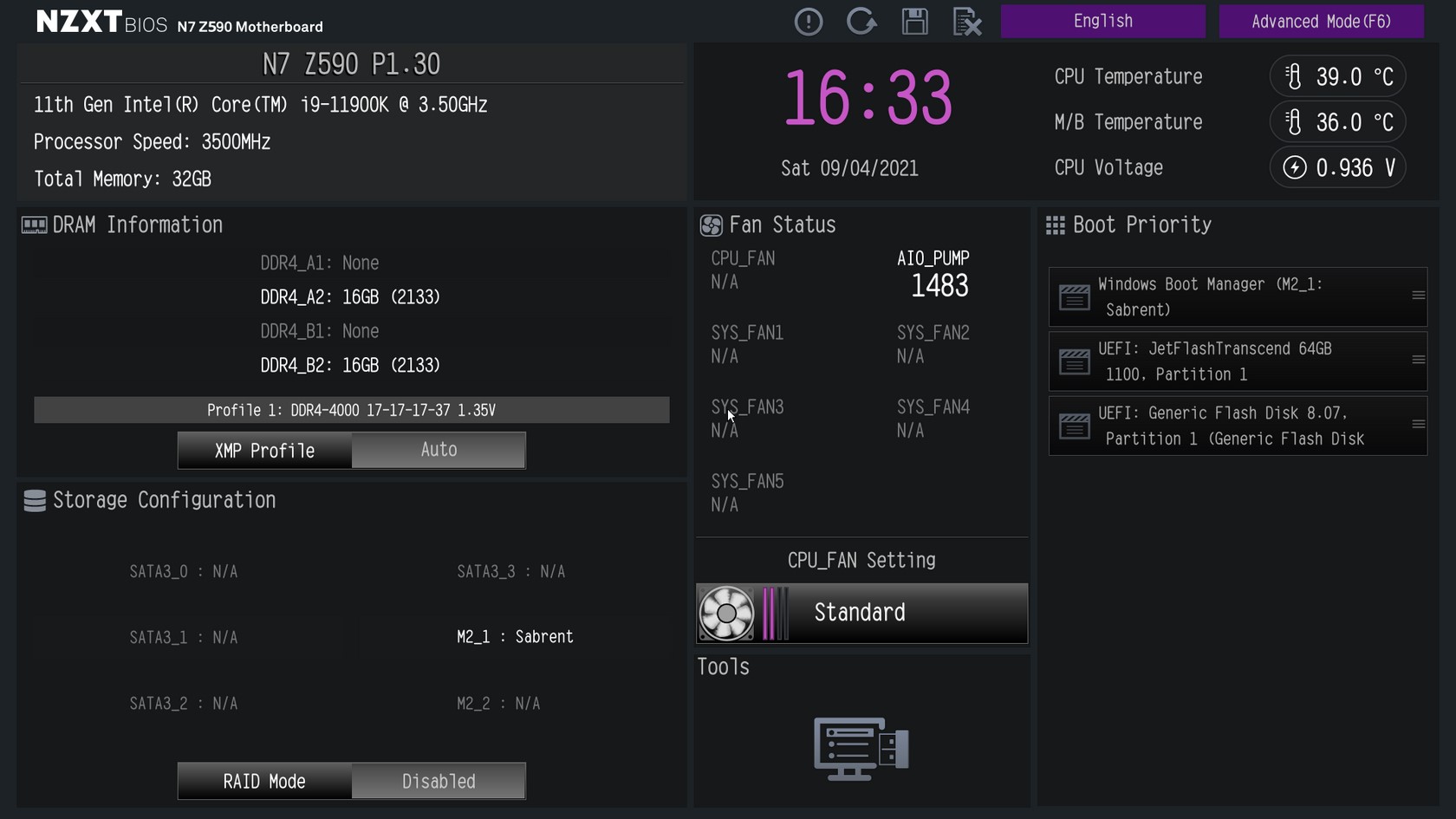Click the 39.0 °C CPU temperature value
This screenshot has width=1456, height=819.
(x=1355, y=77)
